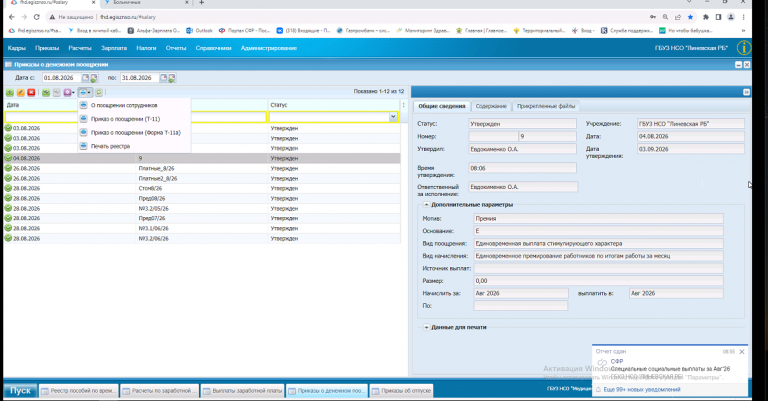Open the Отчеты menu
The height and width of the screenshot is (401, 768).
[x=176, y=48]
